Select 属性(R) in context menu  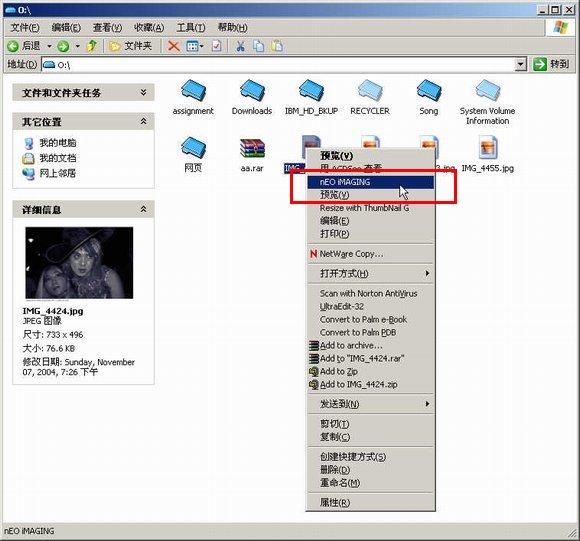(370, 502)
